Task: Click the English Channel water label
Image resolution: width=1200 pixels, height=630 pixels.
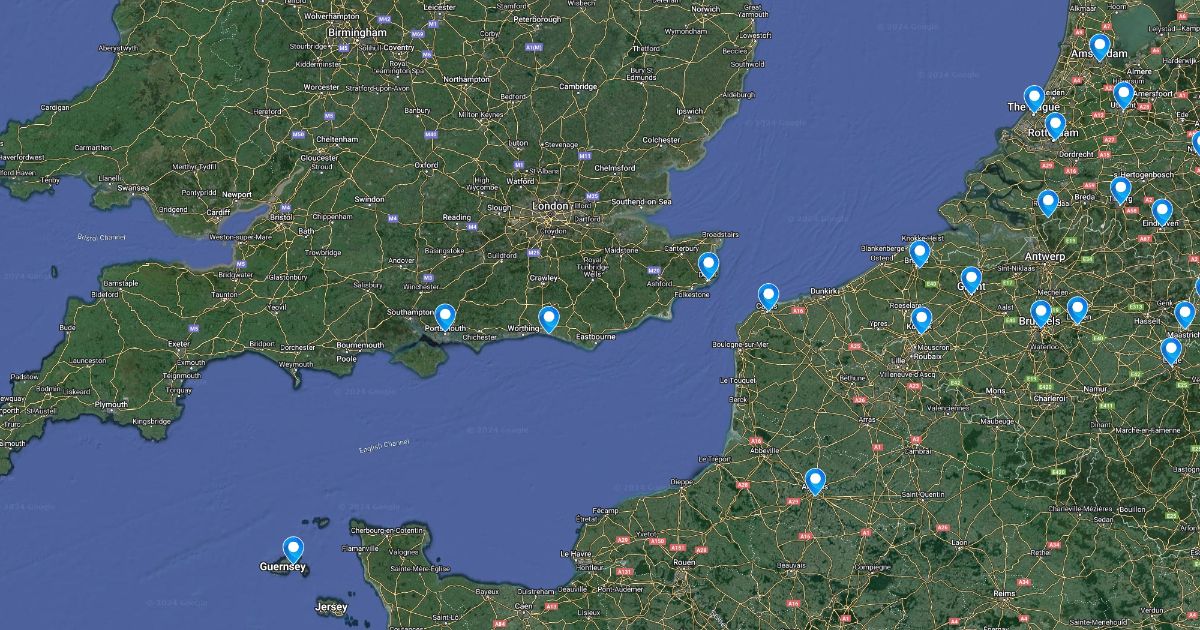Action: 384,446
